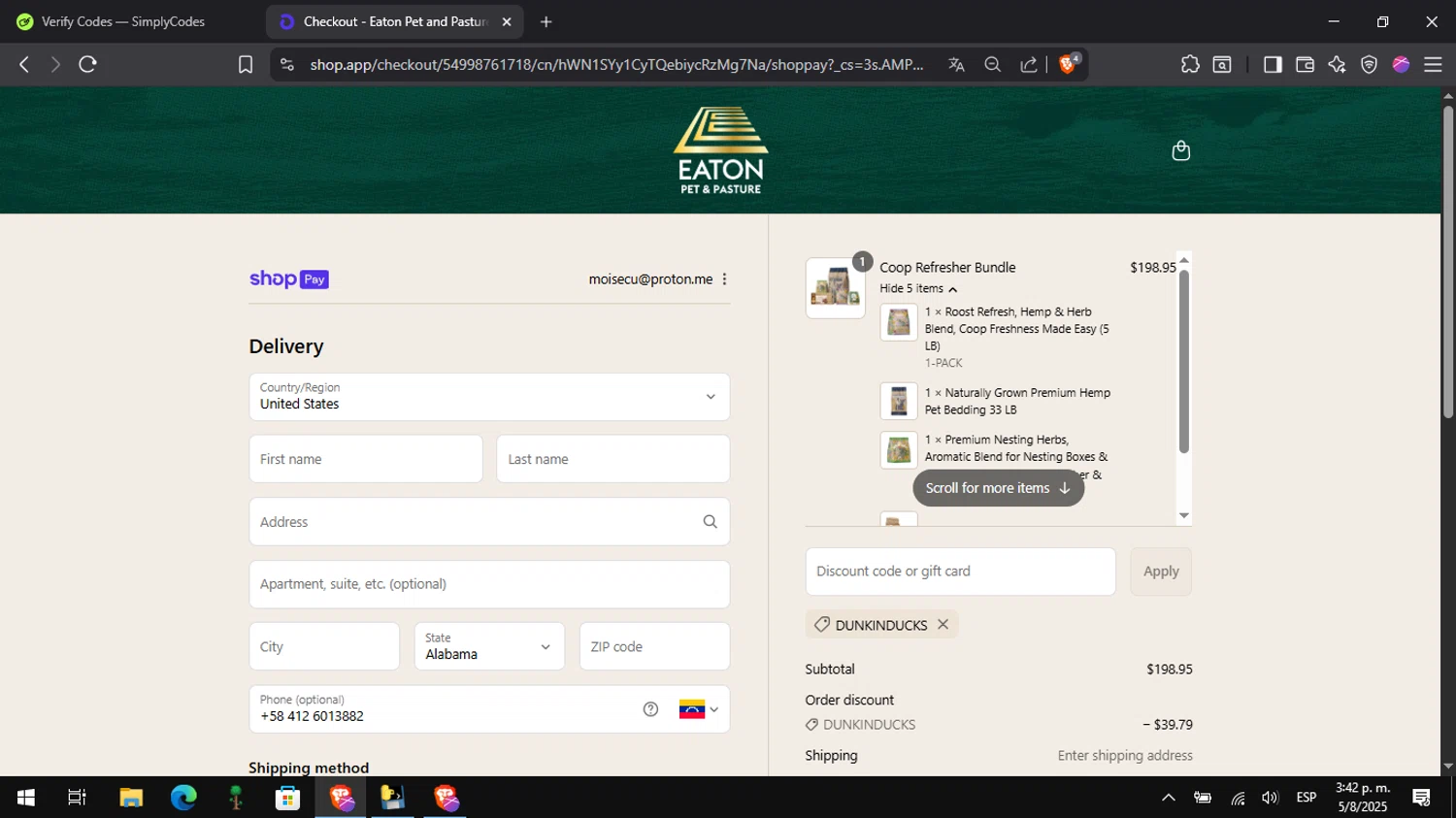The height and width of the screenshot is (818, 1456).
Task: Open Windows Start menu
Action: [x=26, y=798]
